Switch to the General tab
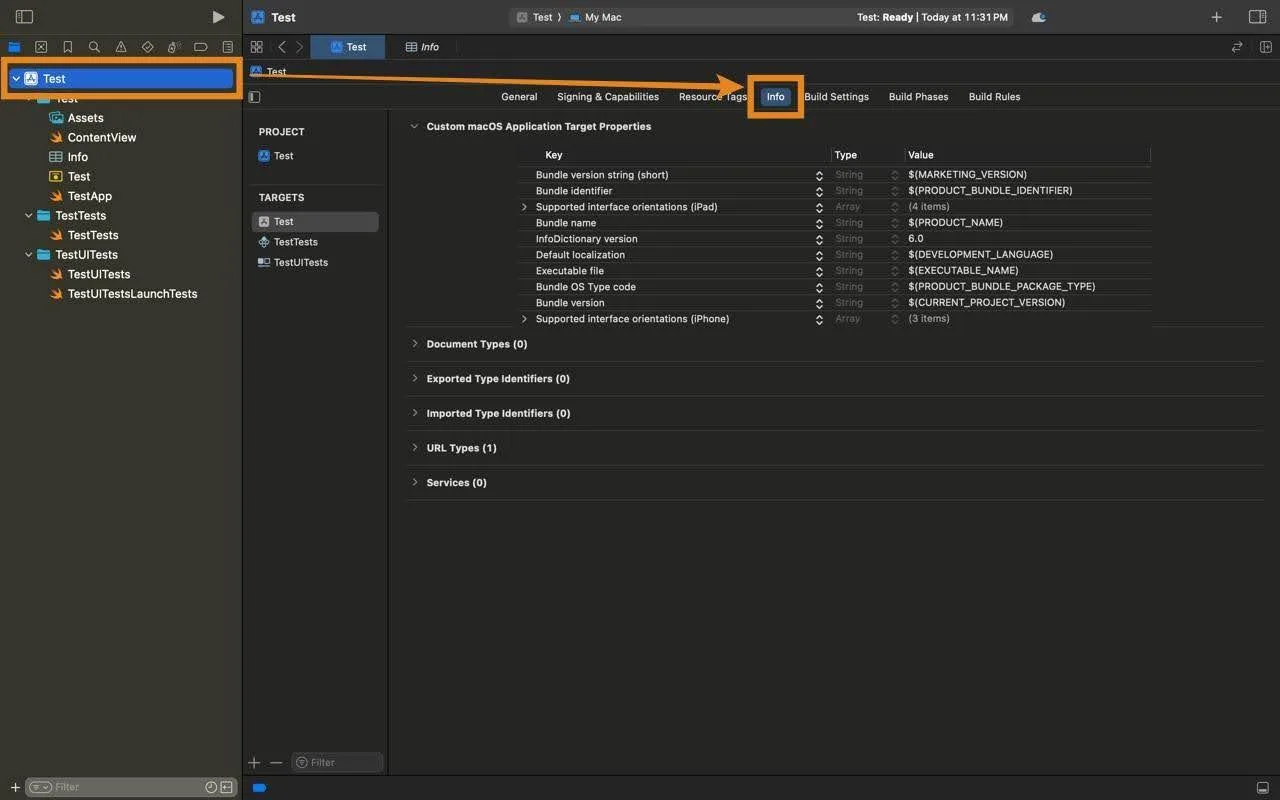The width and height of the screenshot is (1280, 800). 519,97
